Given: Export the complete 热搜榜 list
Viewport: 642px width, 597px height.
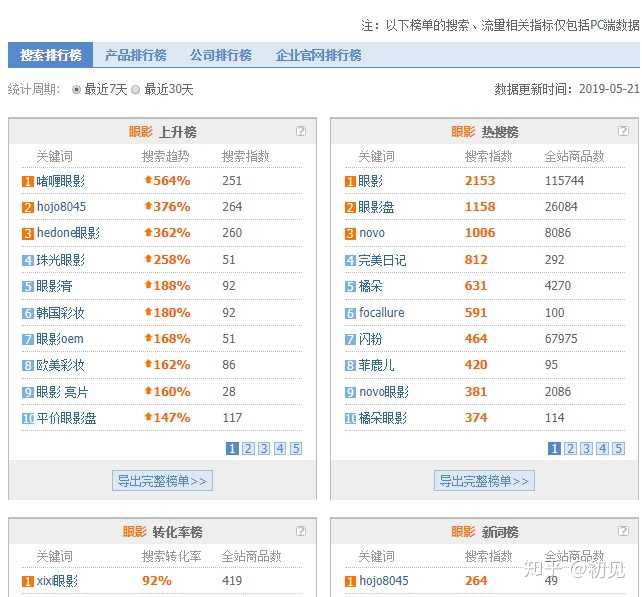Looking at the screenshot, I should pyautogui.click(x=484, y=480).
